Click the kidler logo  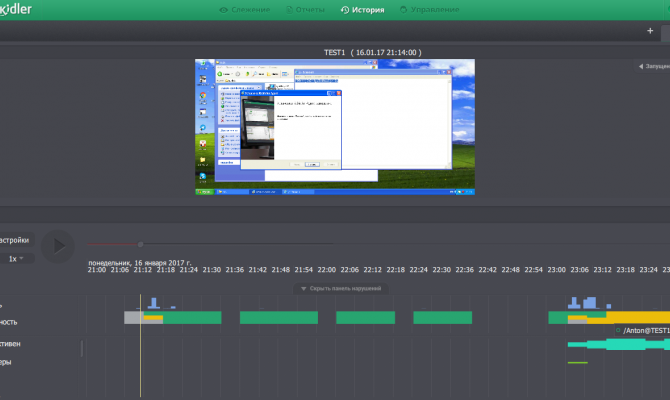click(15, 9)
